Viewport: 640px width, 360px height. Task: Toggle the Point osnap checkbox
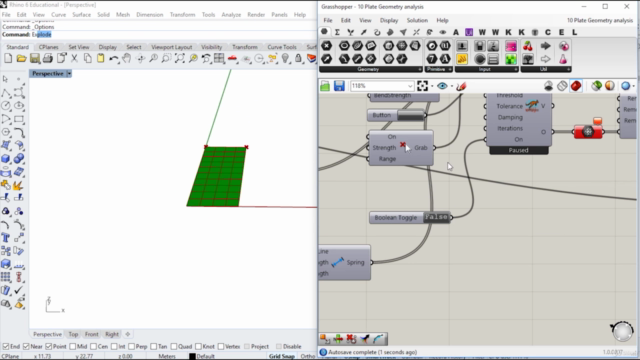click(49, 347)
